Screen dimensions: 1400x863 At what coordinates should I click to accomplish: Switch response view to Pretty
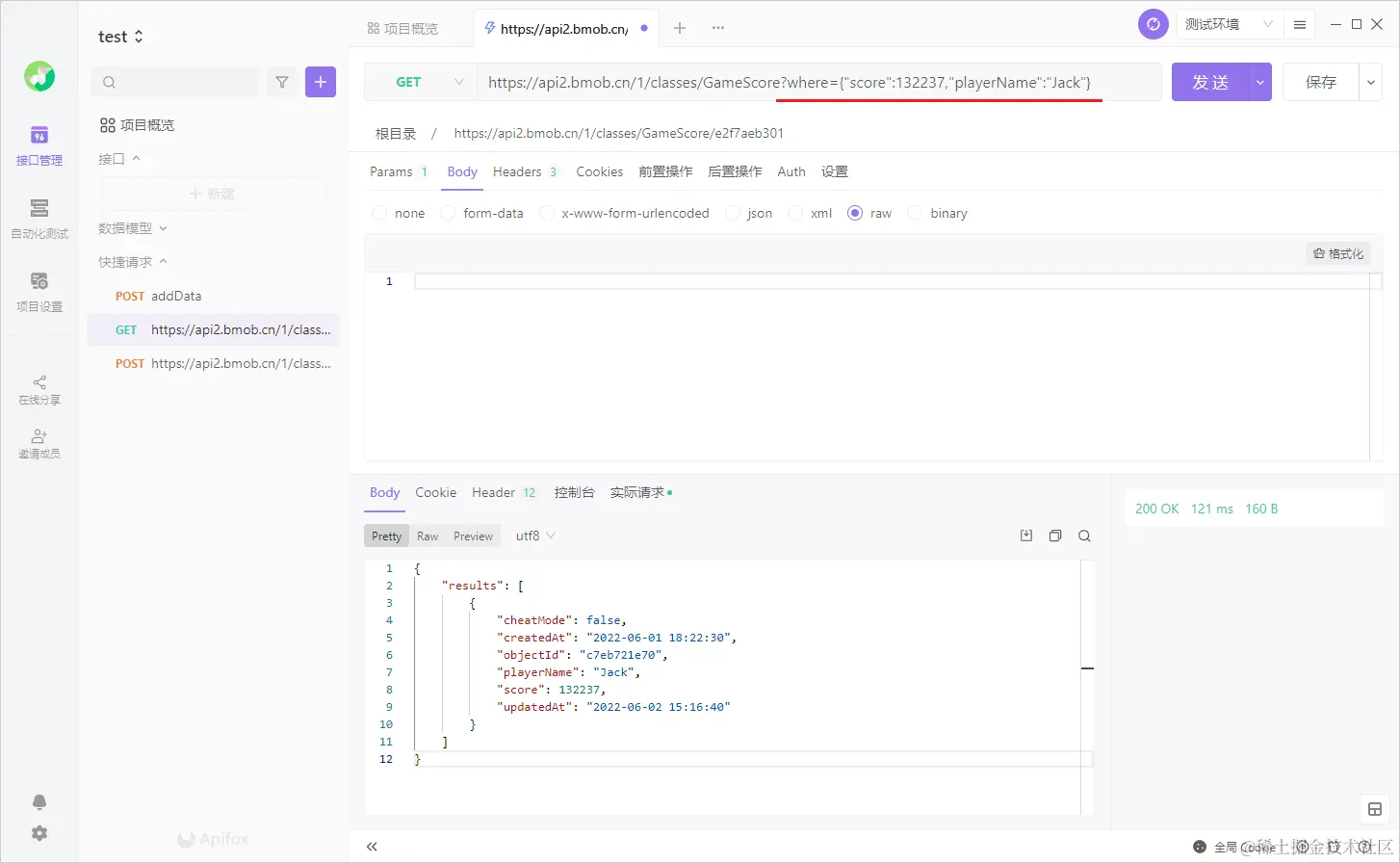tap(386, 536)
